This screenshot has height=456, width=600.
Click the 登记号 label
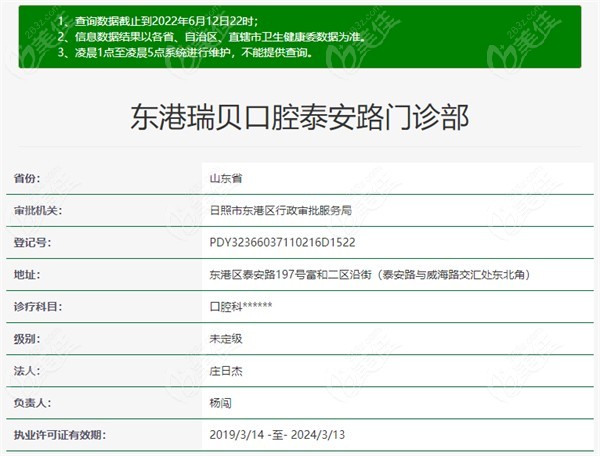pyautogui.click(x=33, y=243)
